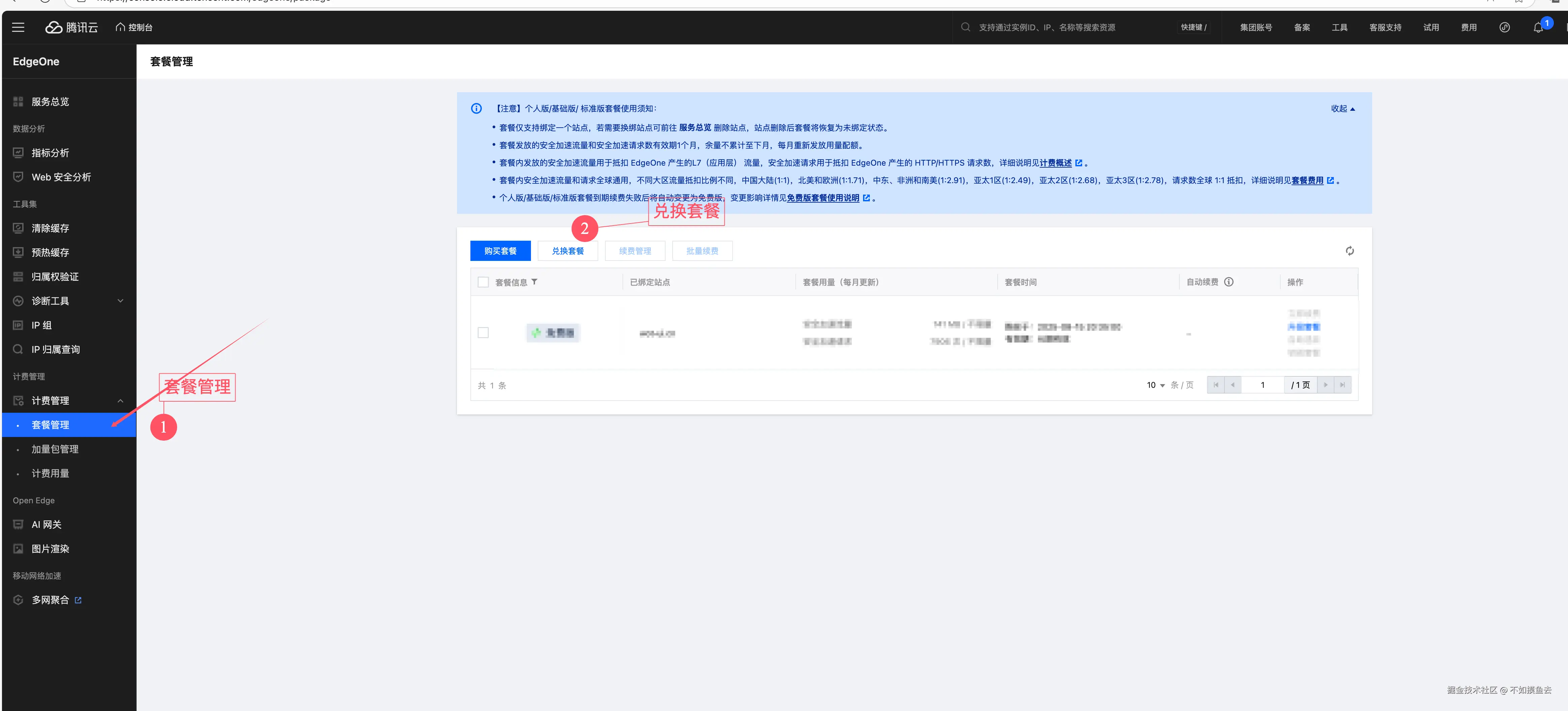Click the 兑换套餐 button

click(x=567, y=251)
